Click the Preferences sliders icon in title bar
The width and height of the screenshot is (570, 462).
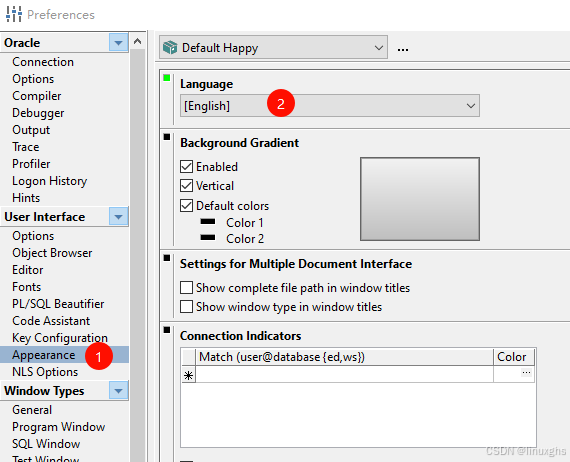[14, 14]
